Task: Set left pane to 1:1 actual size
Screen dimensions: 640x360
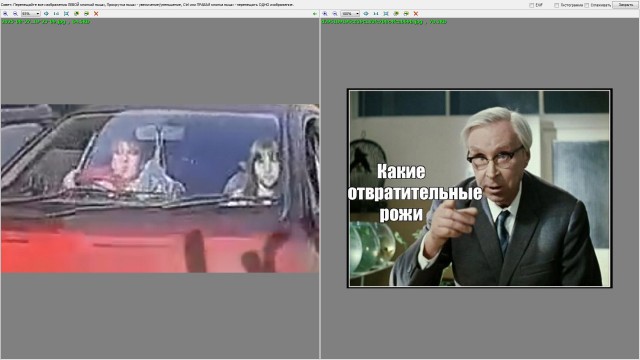Action: [x=56, y=13]
